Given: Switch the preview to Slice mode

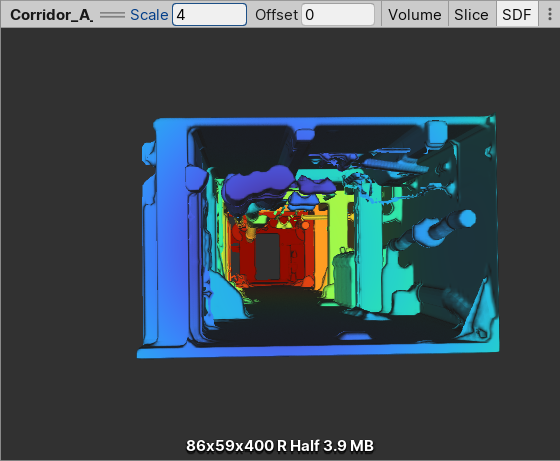Looking at the screenshot, I should (x=471, y=15).
